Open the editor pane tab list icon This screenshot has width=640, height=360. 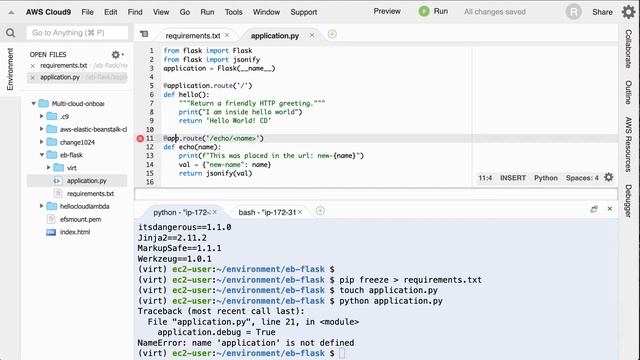[x=144, y=34]
